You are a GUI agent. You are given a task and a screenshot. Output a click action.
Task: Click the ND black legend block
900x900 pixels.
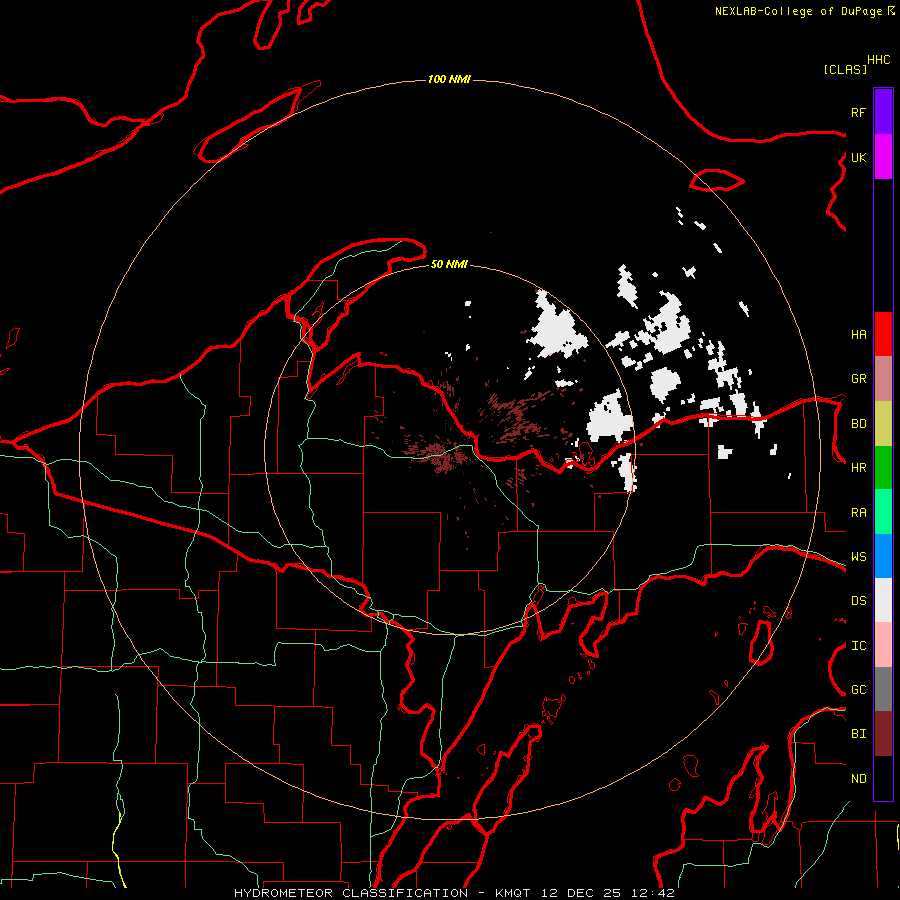click(883, 778)
